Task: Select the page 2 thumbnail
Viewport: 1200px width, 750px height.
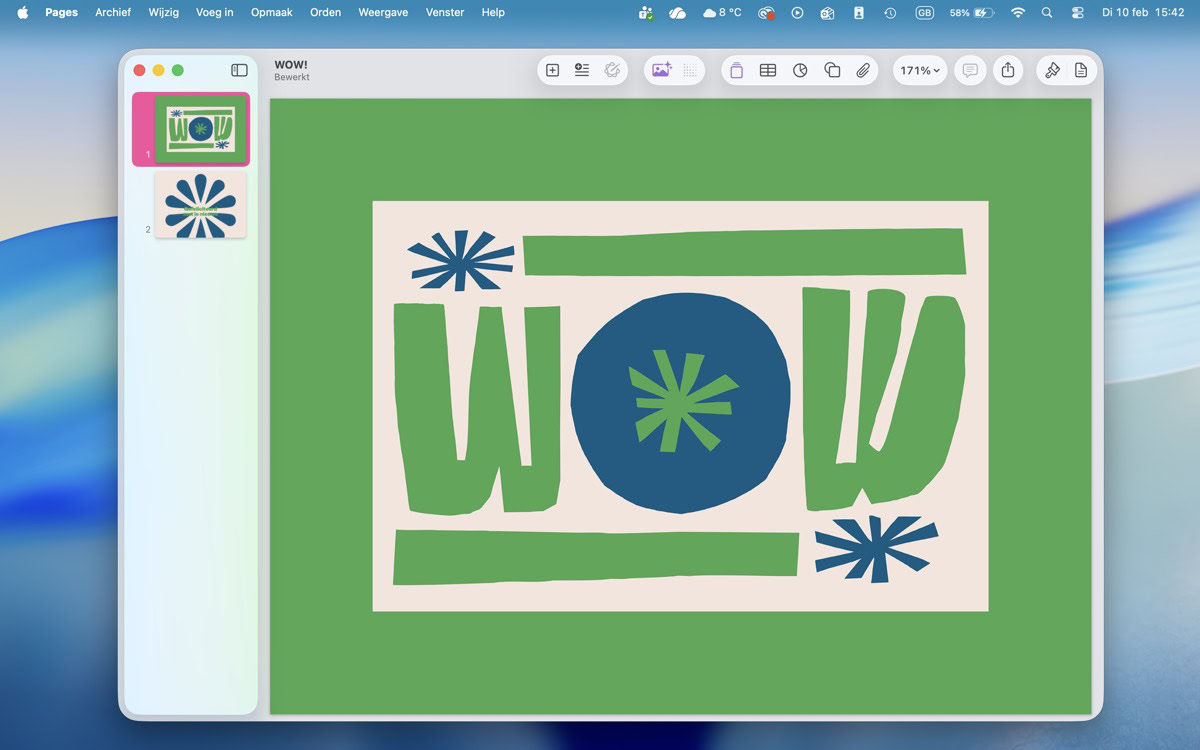Action: tap(200, 205)
